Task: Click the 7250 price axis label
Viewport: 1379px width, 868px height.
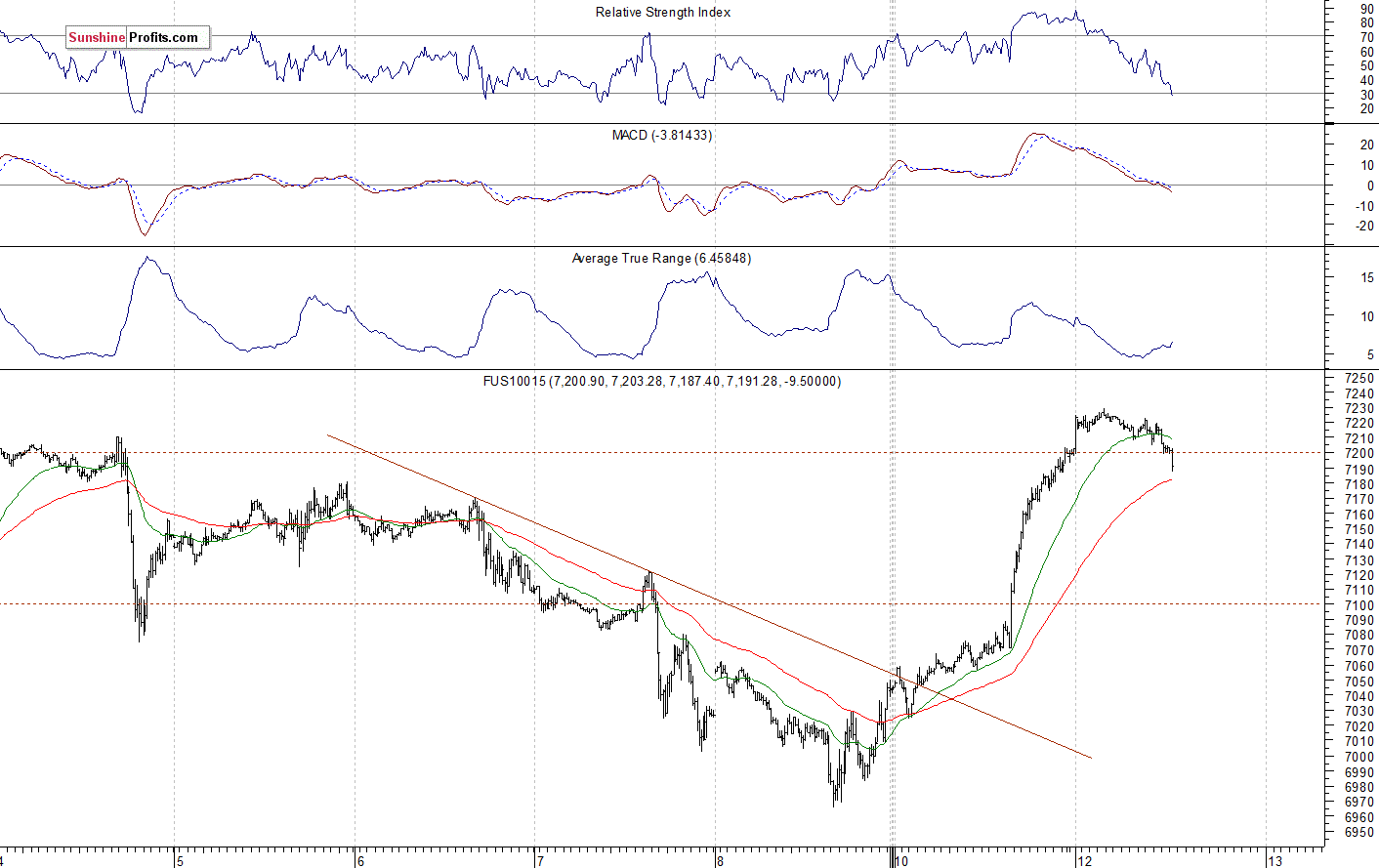Action: coord(1359,379)
